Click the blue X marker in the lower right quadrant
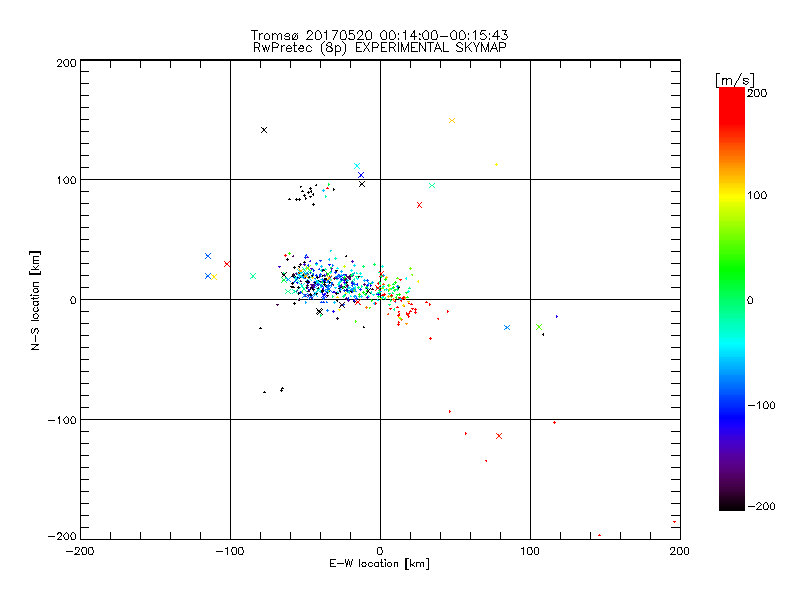The image size is (800, 600). [x=507, y=328]
